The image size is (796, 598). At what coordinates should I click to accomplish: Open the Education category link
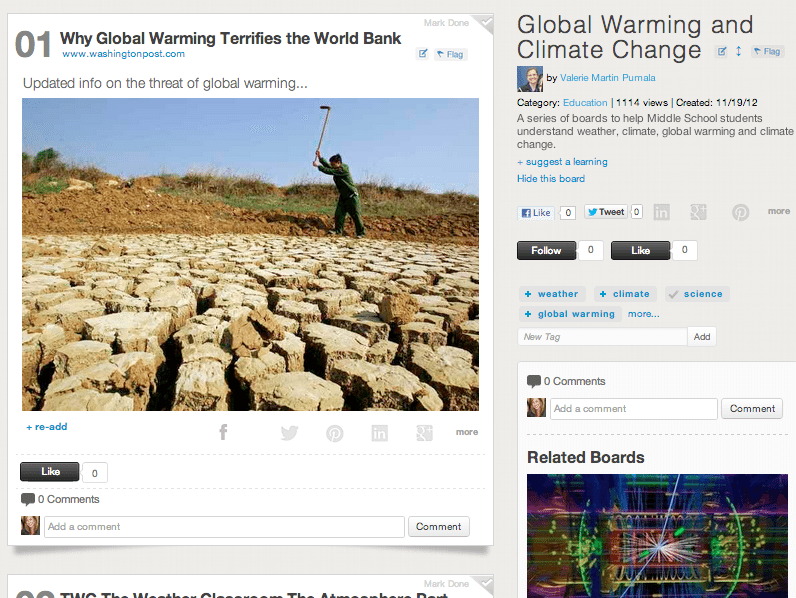click(585, 103)
